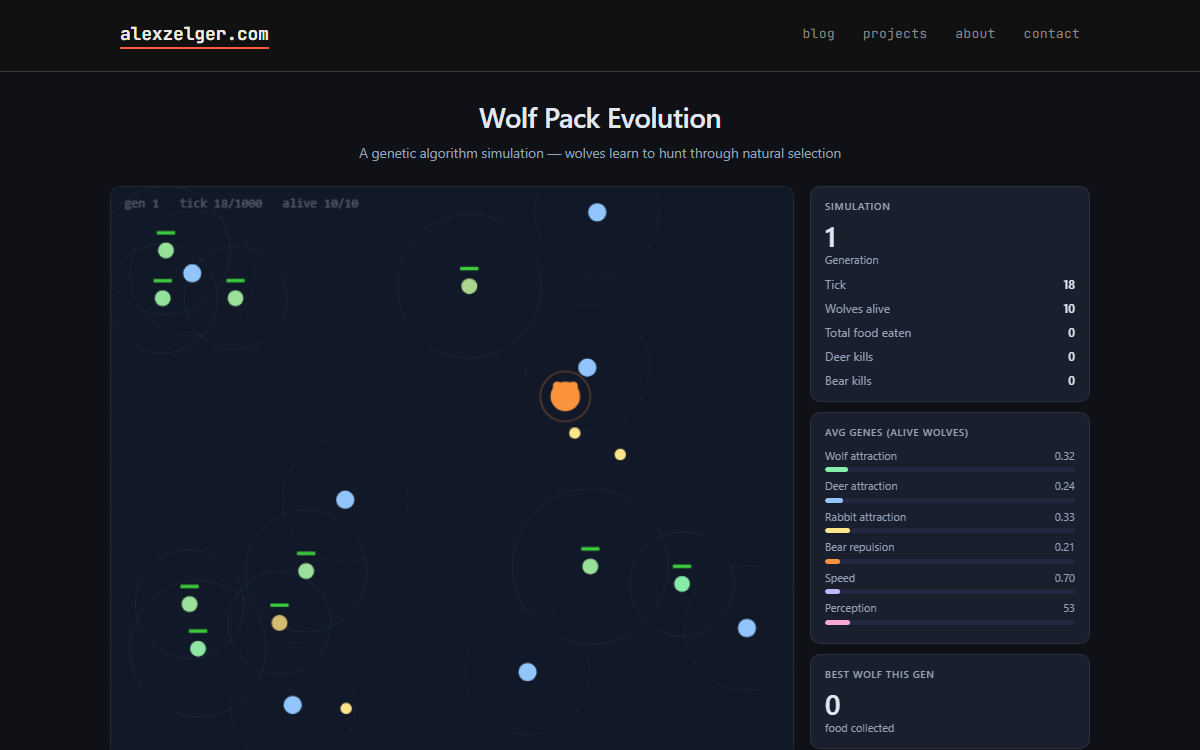
Task: Click the Bear repulsion gene bar
Action: point(950,561)
